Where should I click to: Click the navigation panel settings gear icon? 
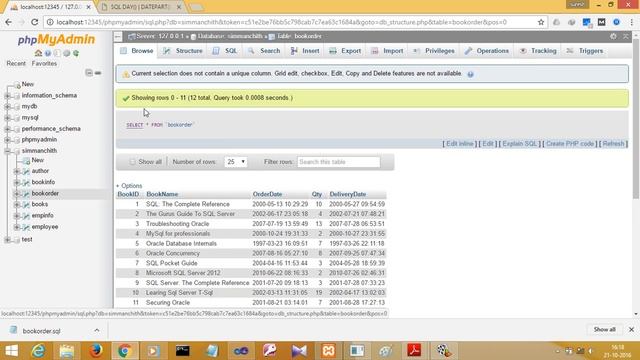click(67, 53)
